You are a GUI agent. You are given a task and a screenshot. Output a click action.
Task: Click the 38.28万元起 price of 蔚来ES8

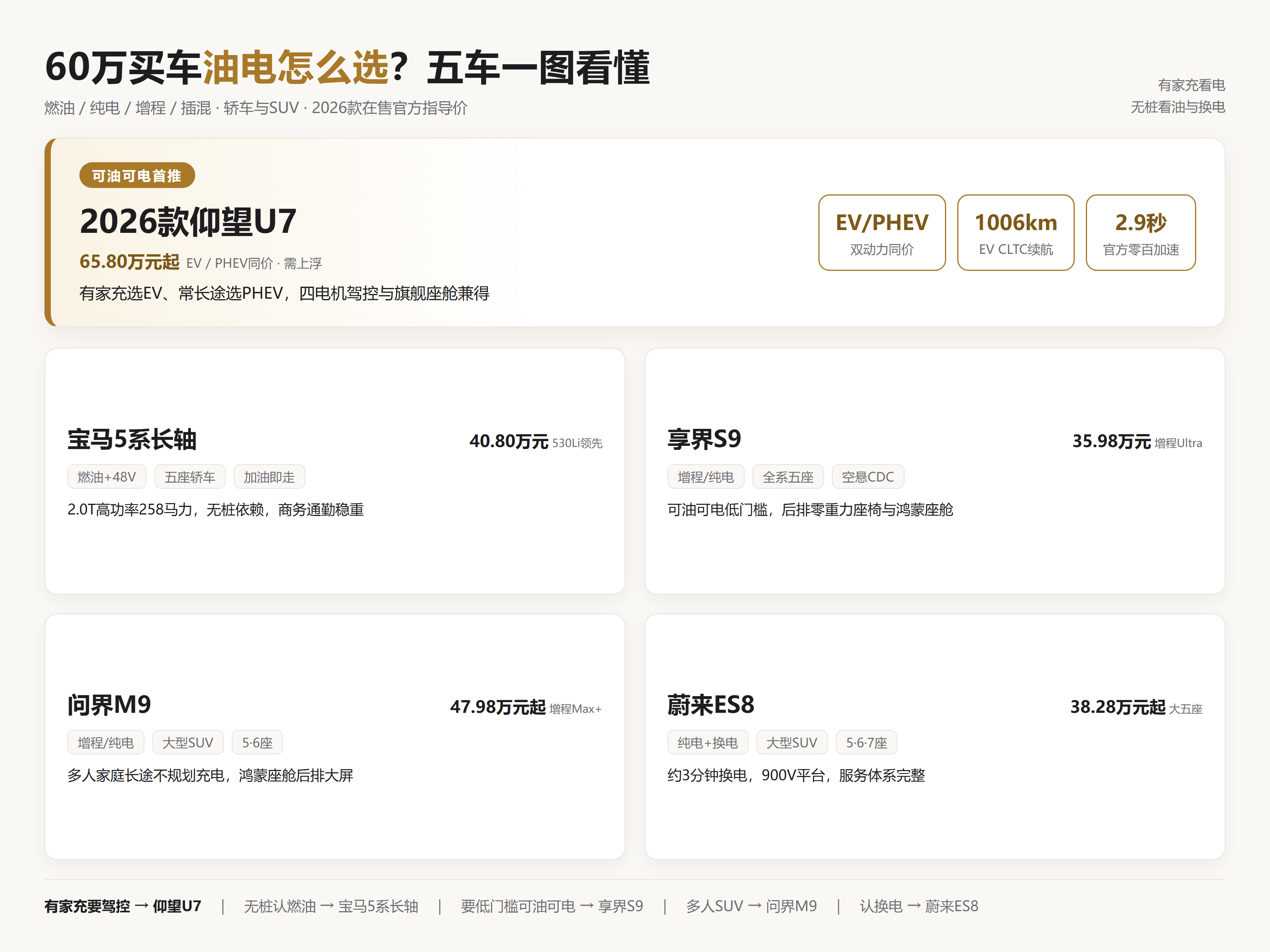coord(1118,707)
